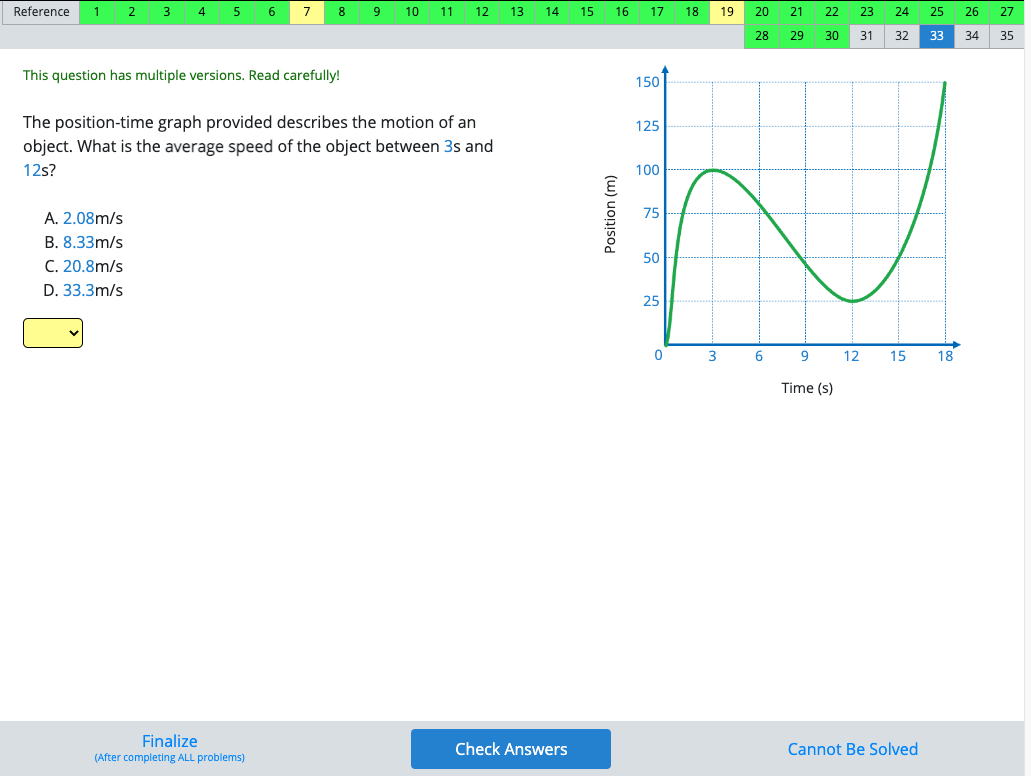Viewport: 1031px width, 776px height.
Task: Go to question 15
Action: tap(587, 12)
